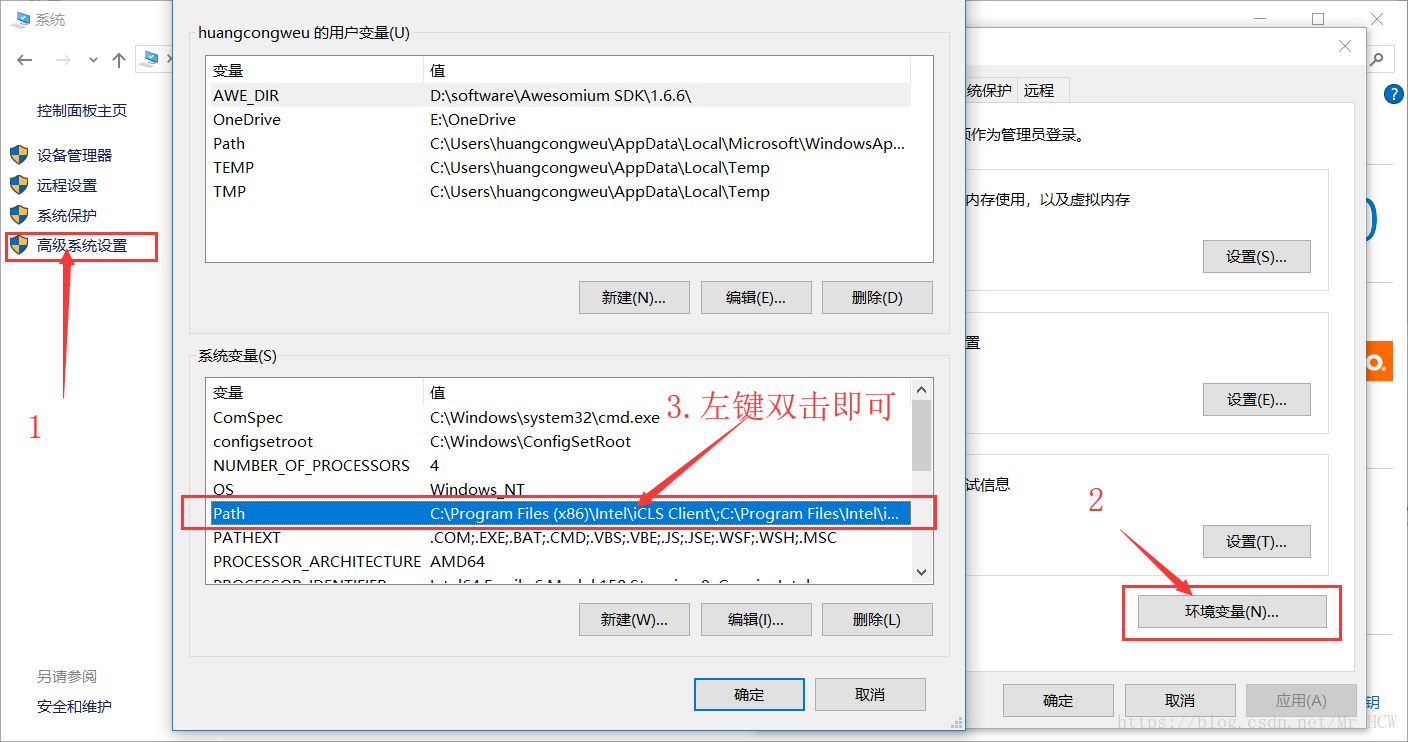This screenshot has height=742, width=1408.
Task: Click the back arrow in System window
Action: (x=25, y=60)
